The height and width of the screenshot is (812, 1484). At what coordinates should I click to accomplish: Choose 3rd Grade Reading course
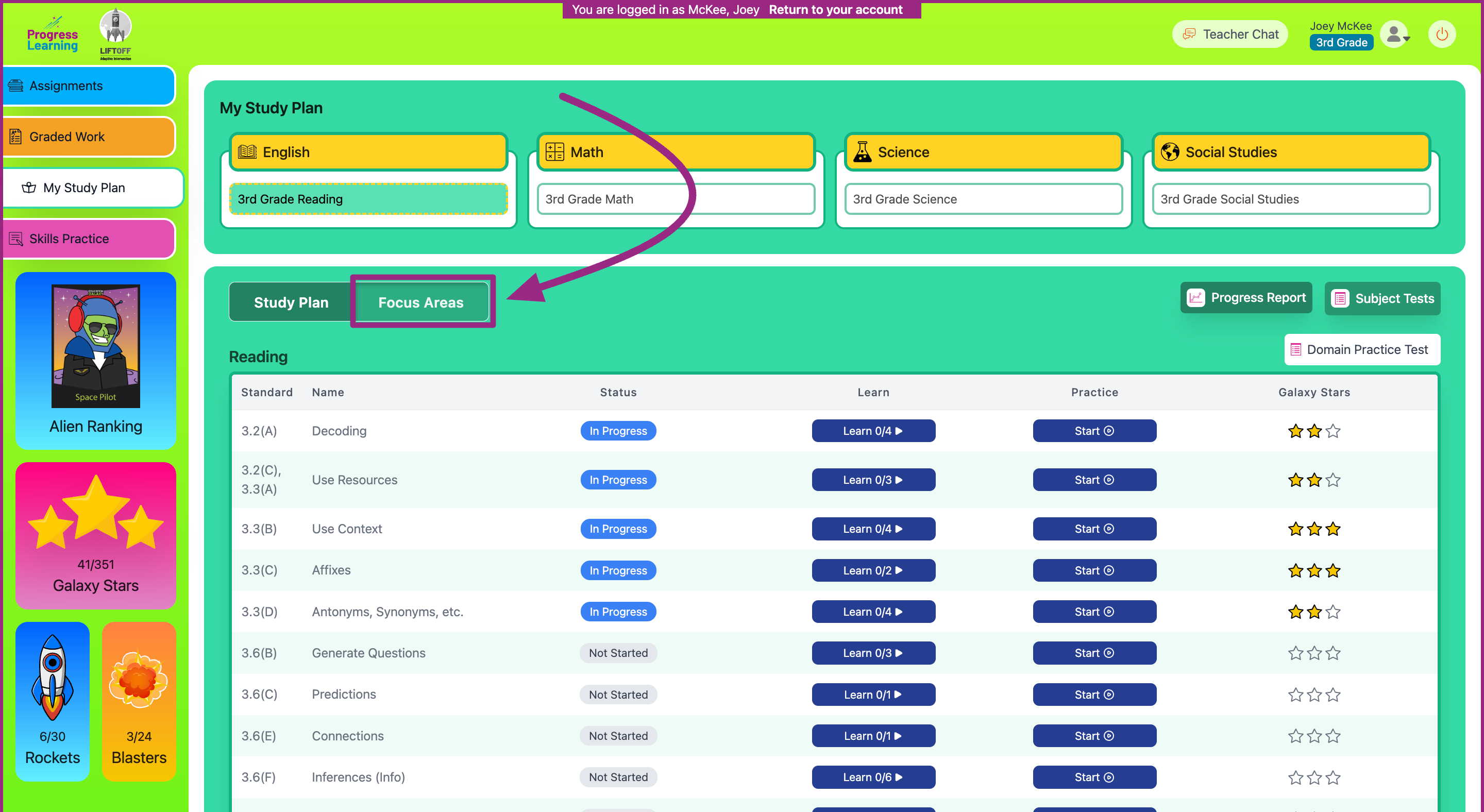[x=368, y=199]
